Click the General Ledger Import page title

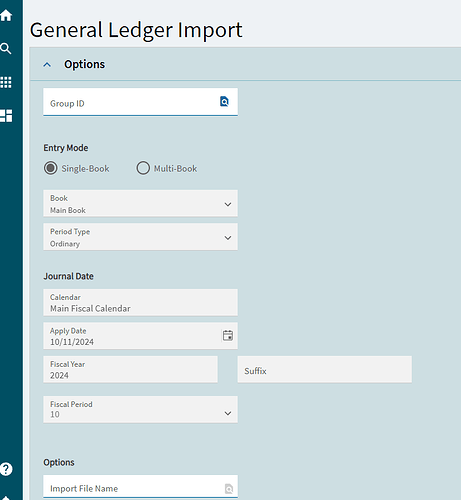coord(136,30)
